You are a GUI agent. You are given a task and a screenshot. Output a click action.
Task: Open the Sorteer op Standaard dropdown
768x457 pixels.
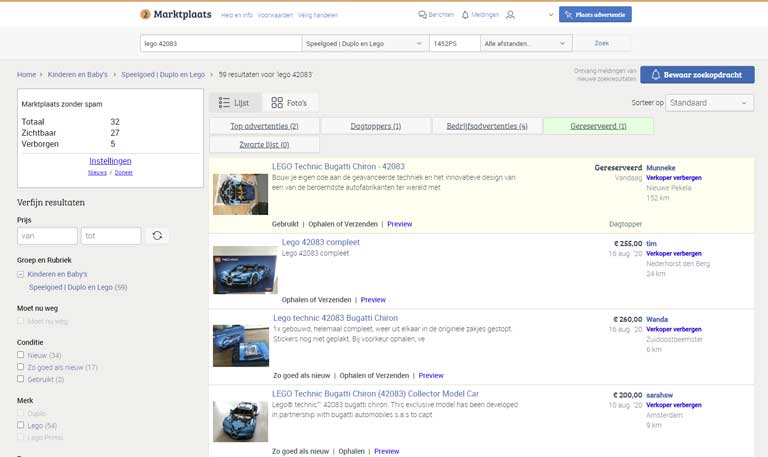point(709,103)
